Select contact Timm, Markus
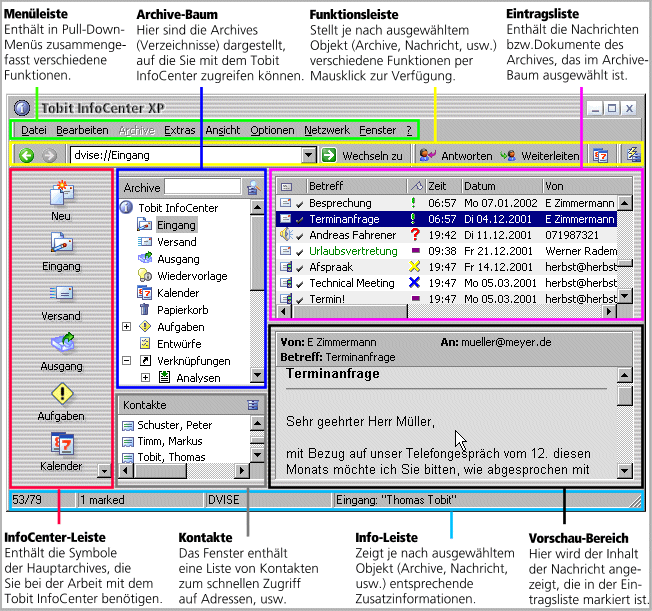 tap(170, 441)
